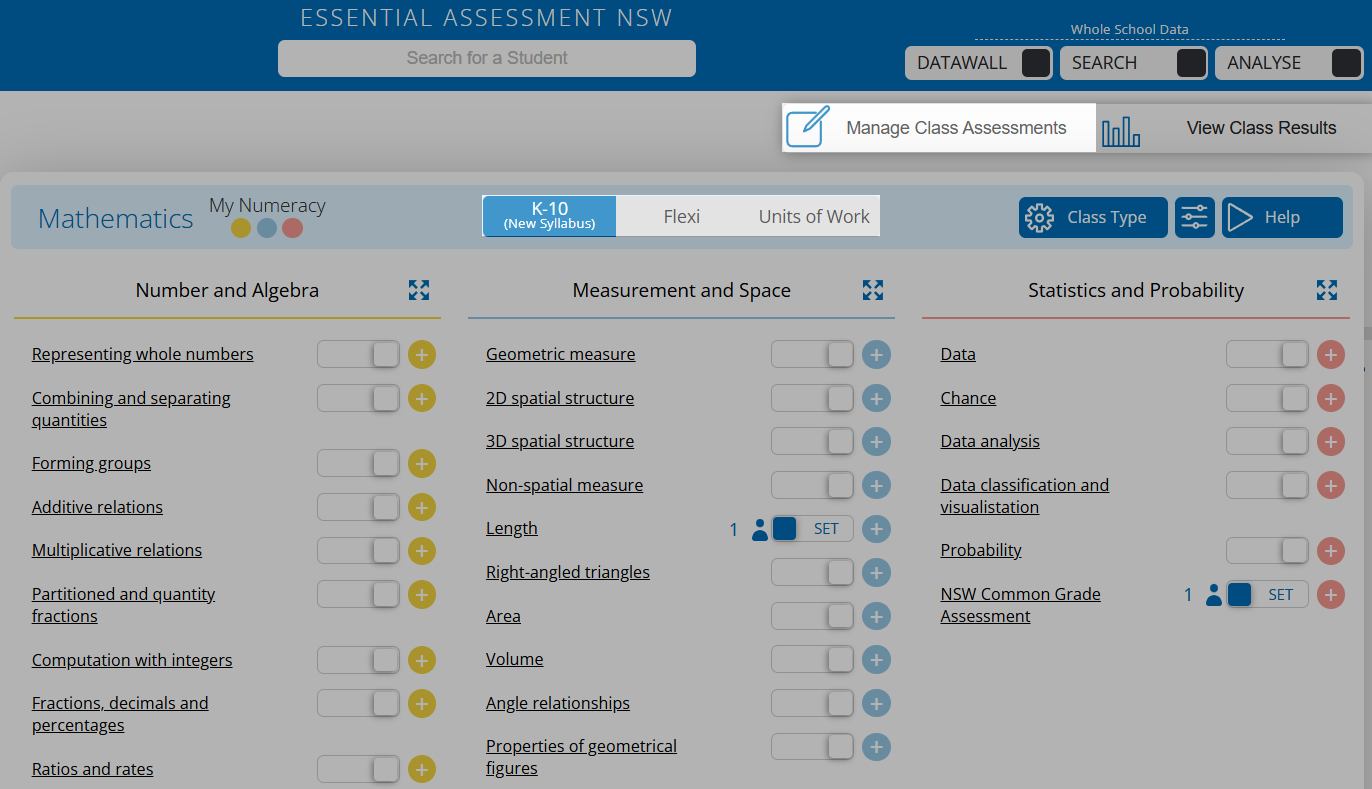This screenshot has width=1372, height=789.
Task: Toggle the Data assessment switch
Action: [x=1267, y=354]
